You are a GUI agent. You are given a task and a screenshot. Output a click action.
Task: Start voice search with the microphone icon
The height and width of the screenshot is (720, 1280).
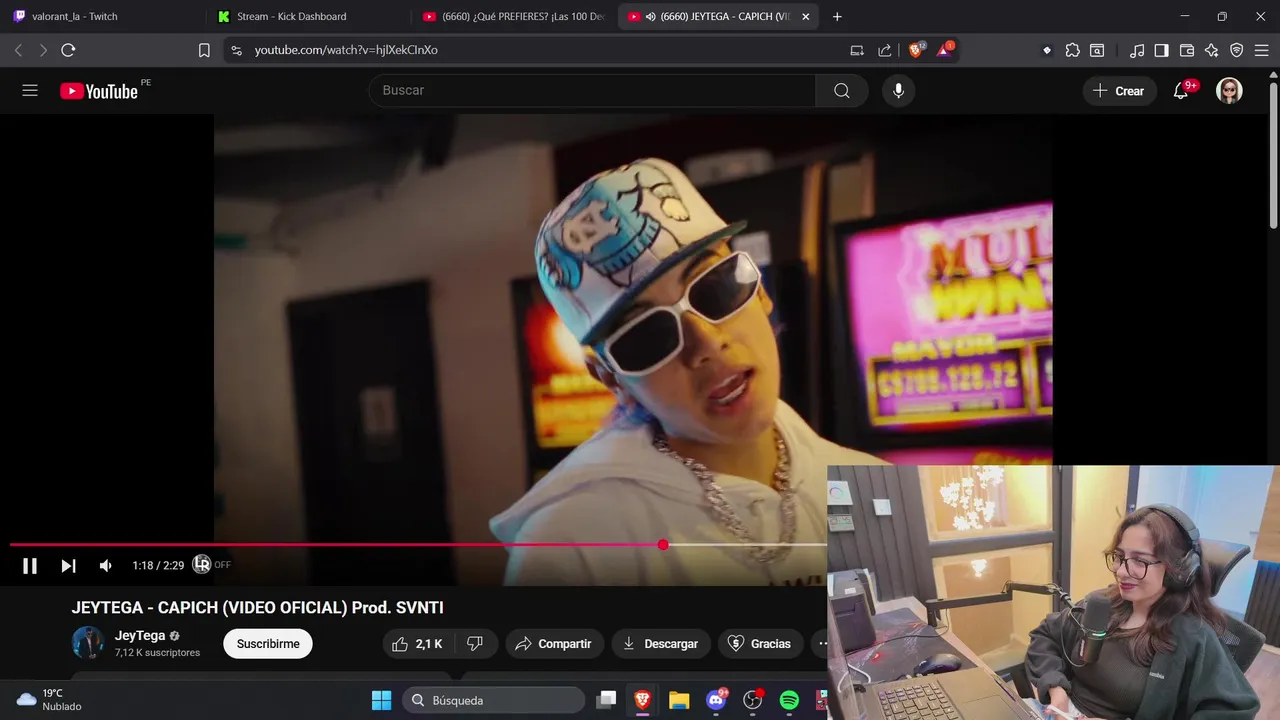tap(898, 90)
